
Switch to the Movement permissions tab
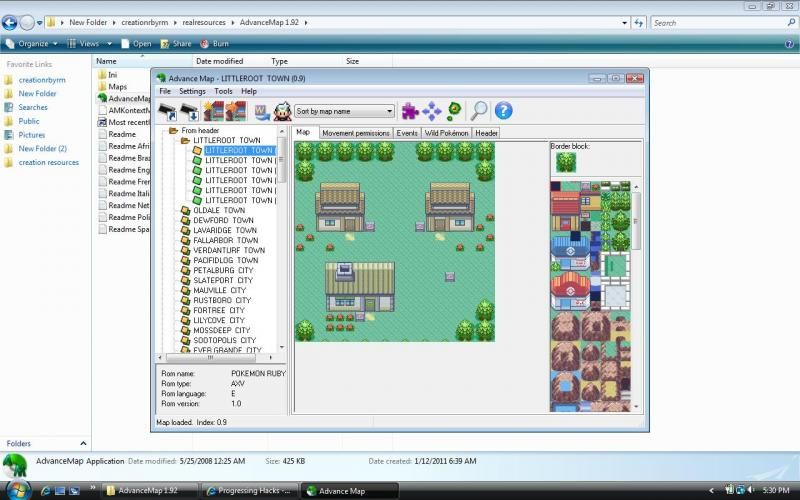(356, 133)
